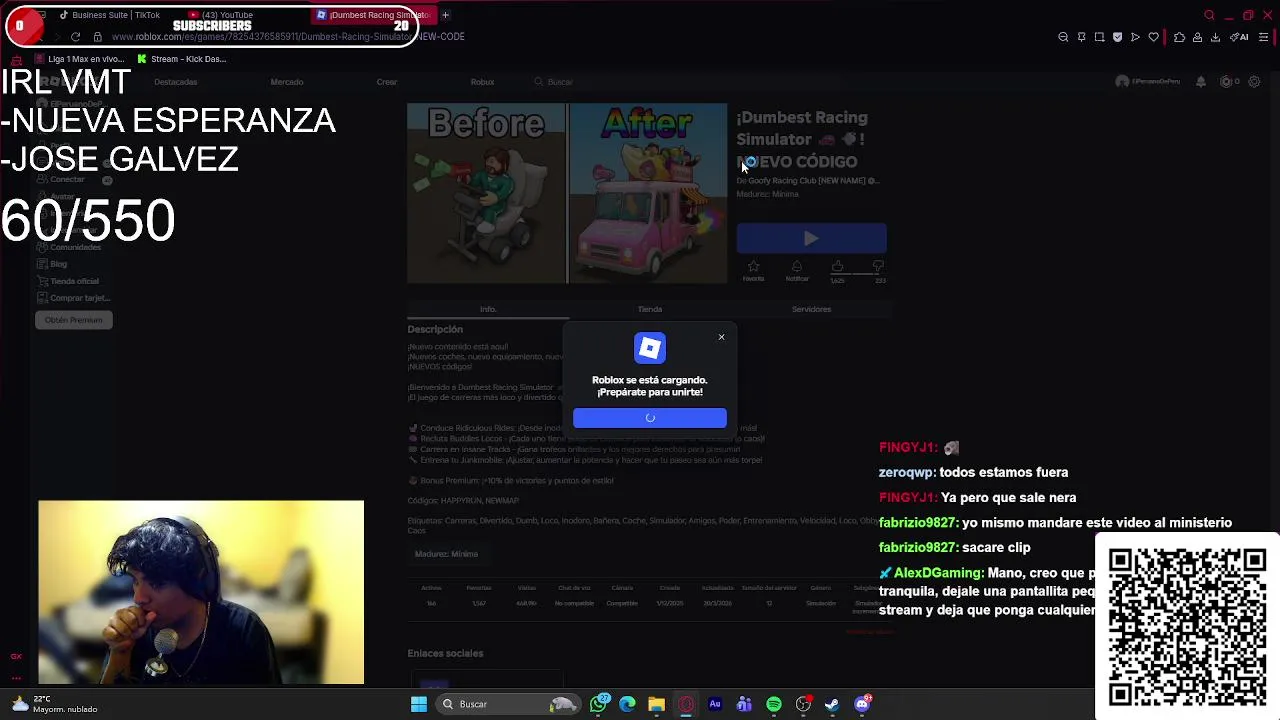Click the Descripción heading text
The width and height of the screenshot is (1280, 720).
point(435,329)
